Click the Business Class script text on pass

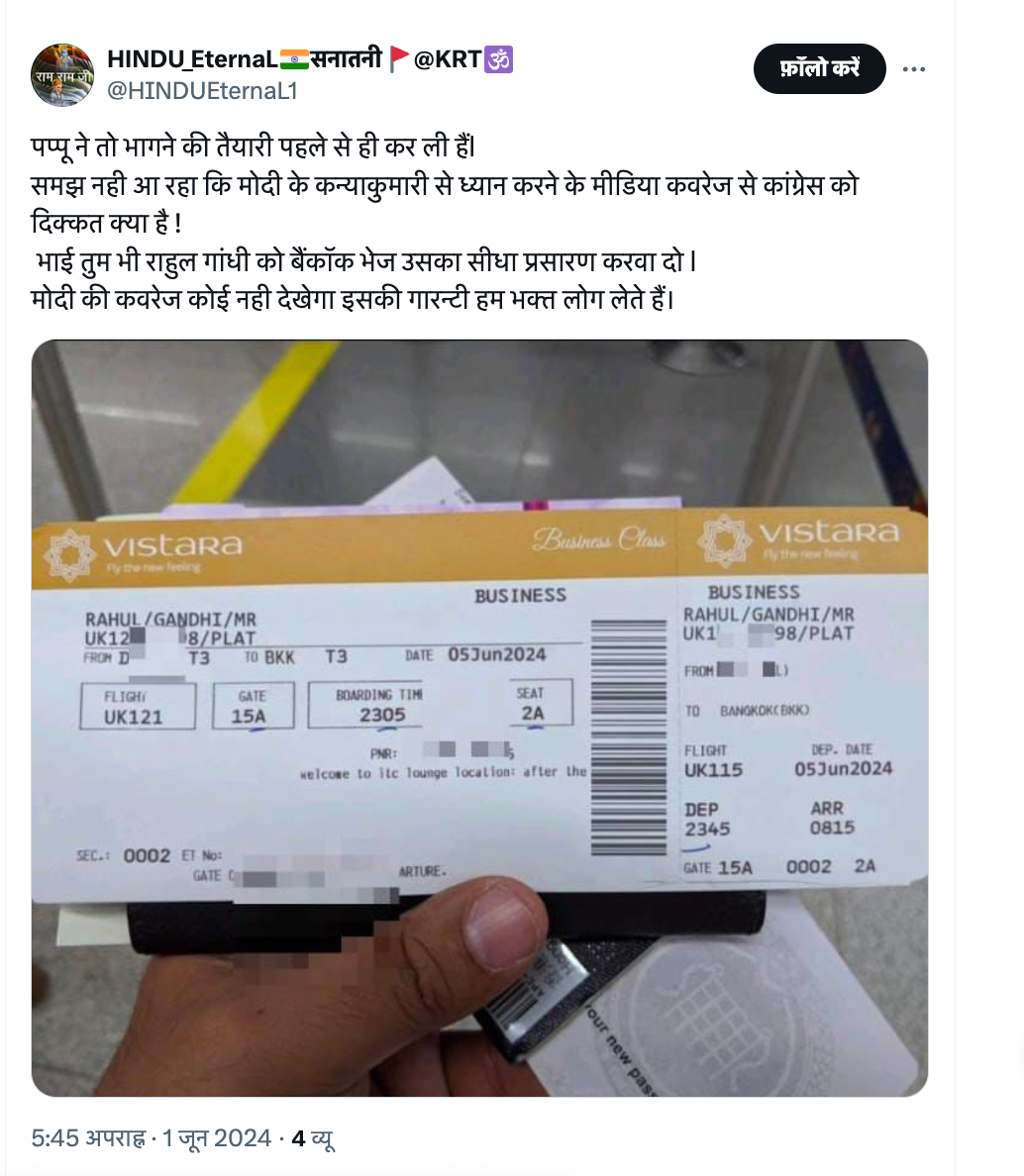pos(598,539)
